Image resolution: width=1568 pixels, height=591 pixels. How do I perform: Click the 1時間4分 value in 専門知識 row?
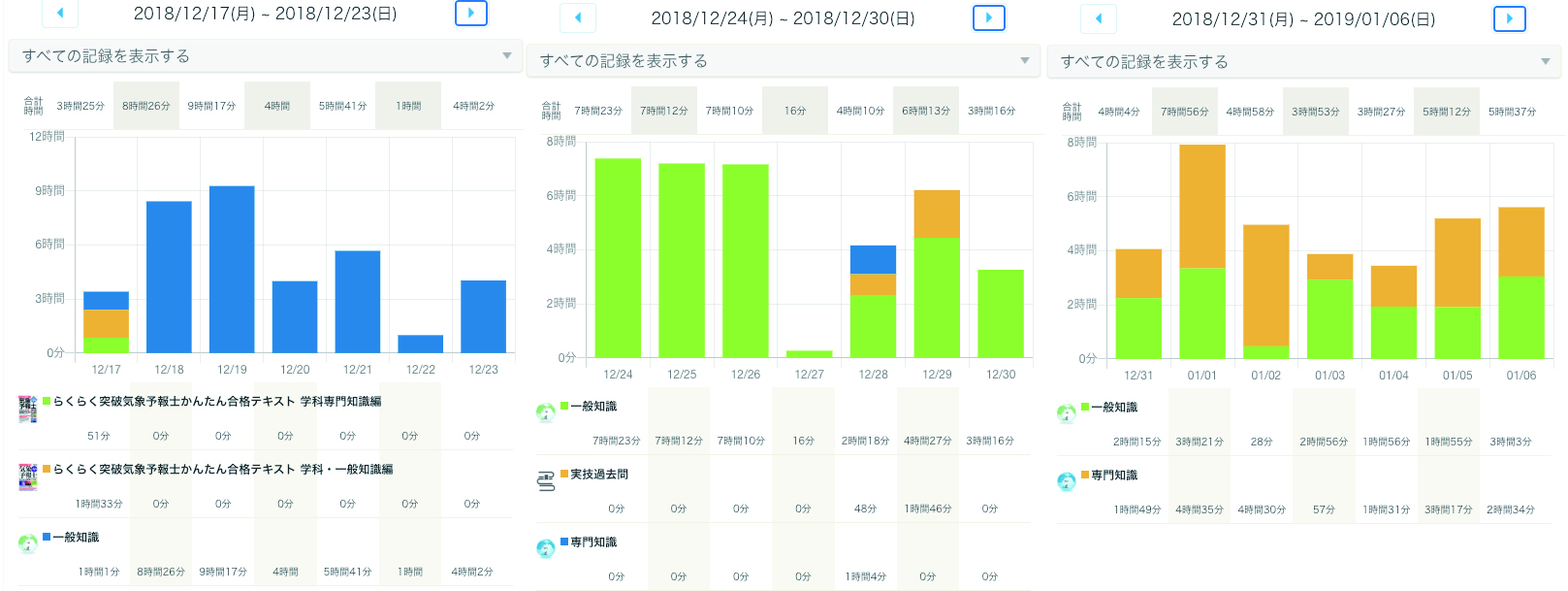pos(866,576)
